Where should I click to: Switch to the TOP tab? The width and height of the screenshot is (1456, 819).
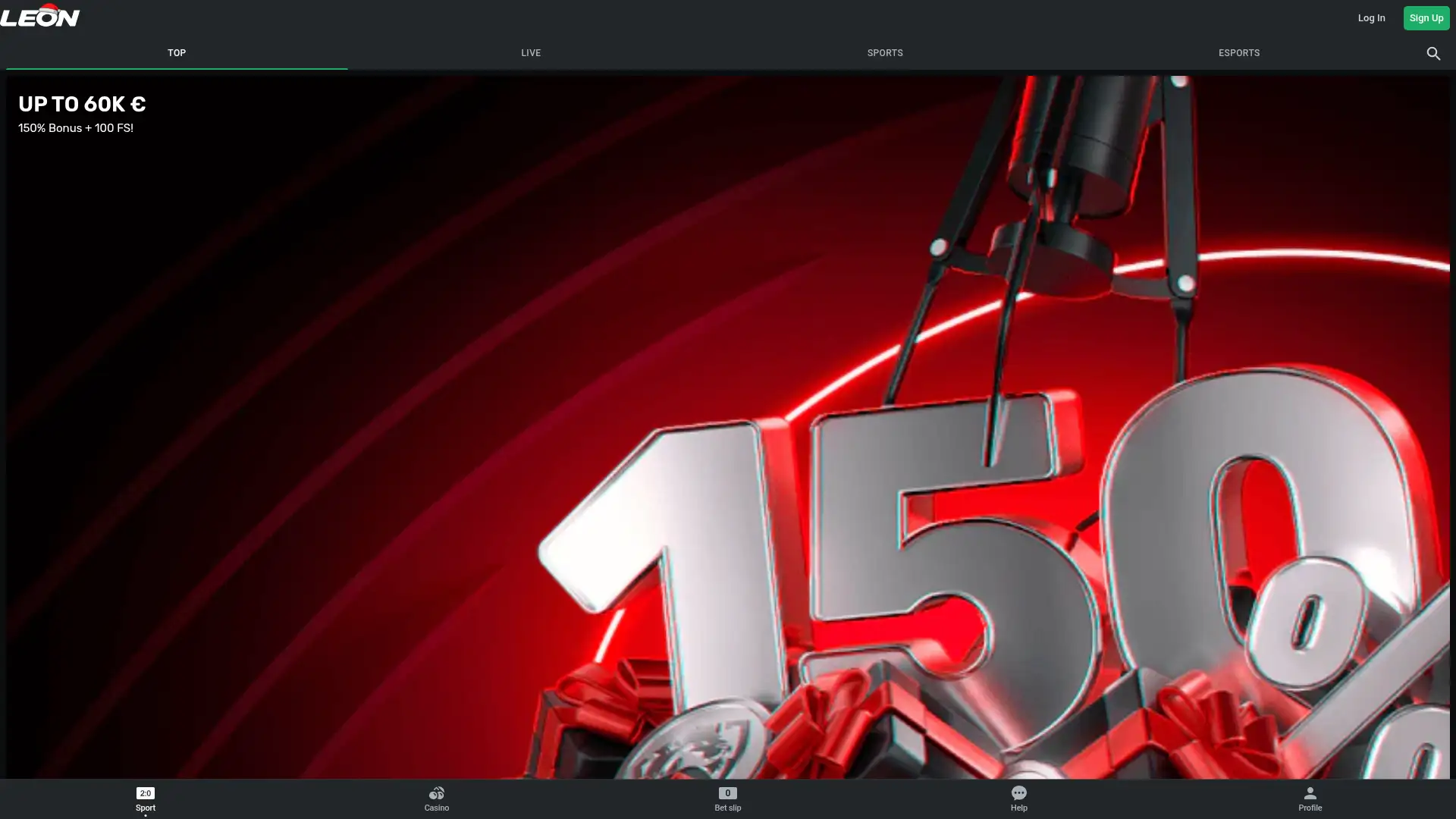pyautogui.click(x=177, y=53)
